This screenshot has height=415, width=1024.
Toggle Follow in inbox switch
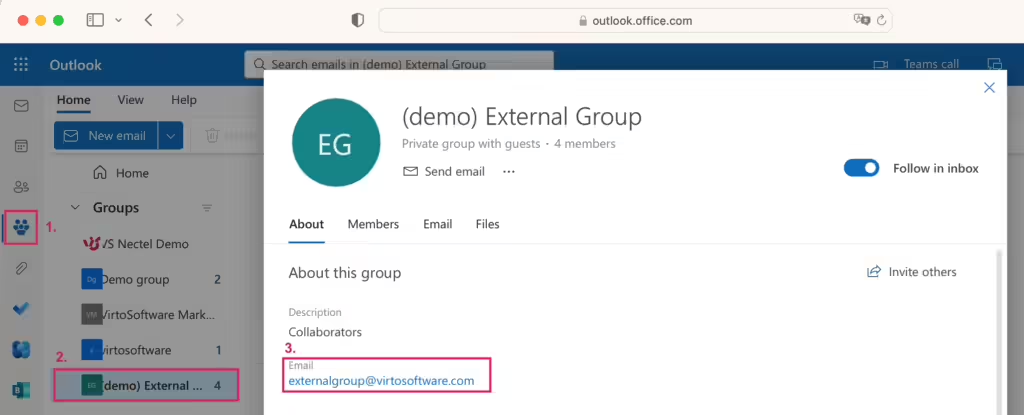tap(861, 168)
